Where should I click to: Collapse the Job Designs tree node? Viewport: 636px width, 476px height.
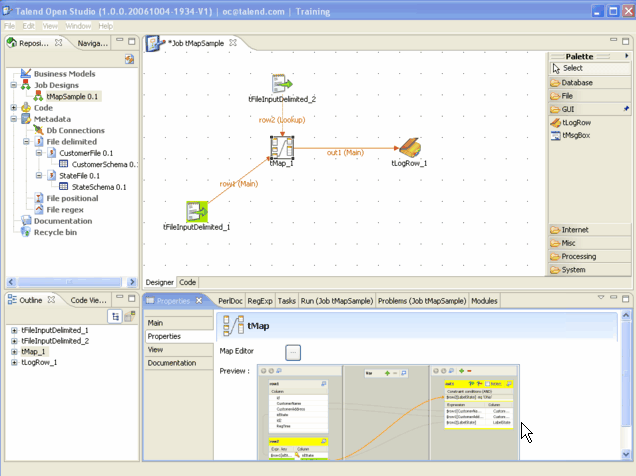pos(13,86)
